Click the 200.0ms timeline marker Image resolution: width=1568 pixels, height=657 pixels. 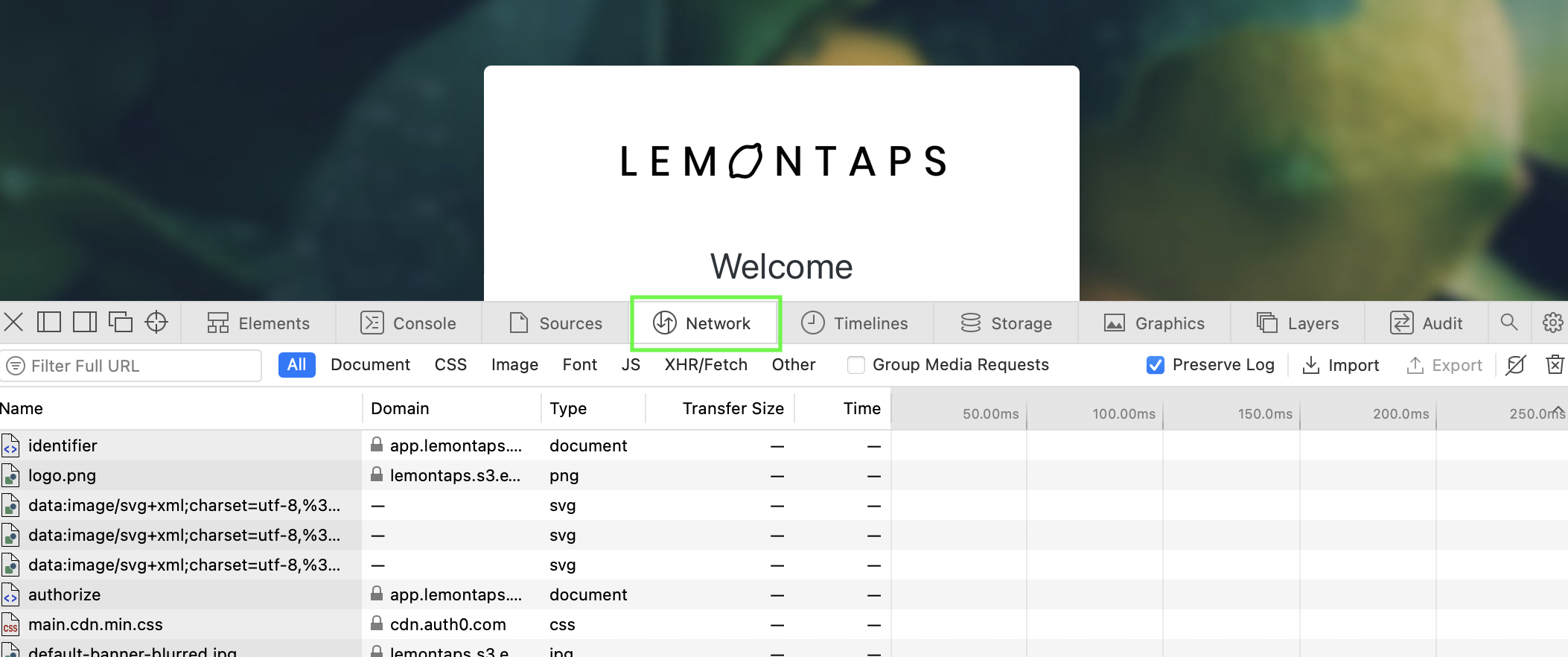[x=1400, y=413]
